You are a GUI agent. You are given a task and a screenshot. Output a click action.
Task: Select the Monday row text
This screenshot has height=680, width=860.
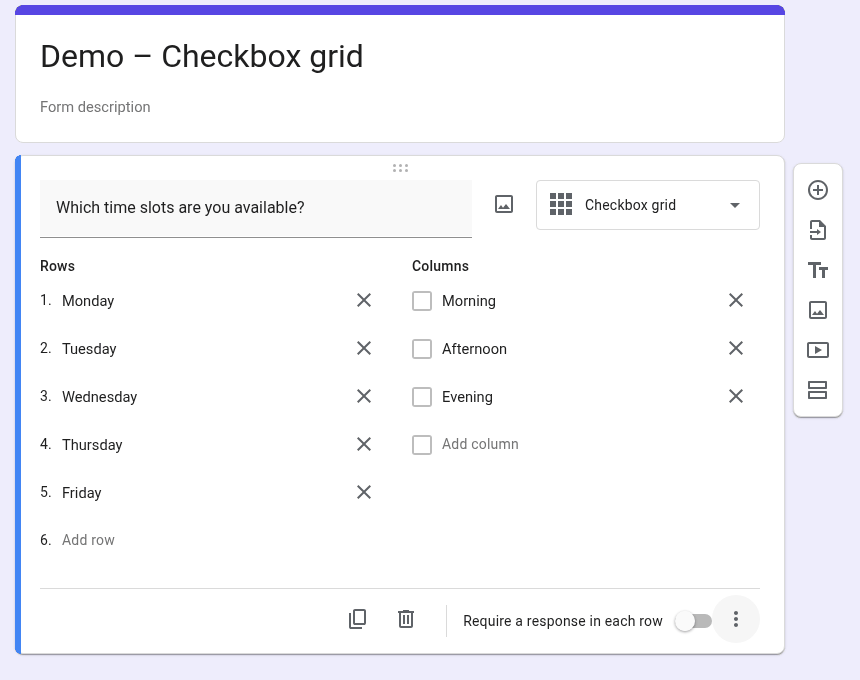coord(88,301)
